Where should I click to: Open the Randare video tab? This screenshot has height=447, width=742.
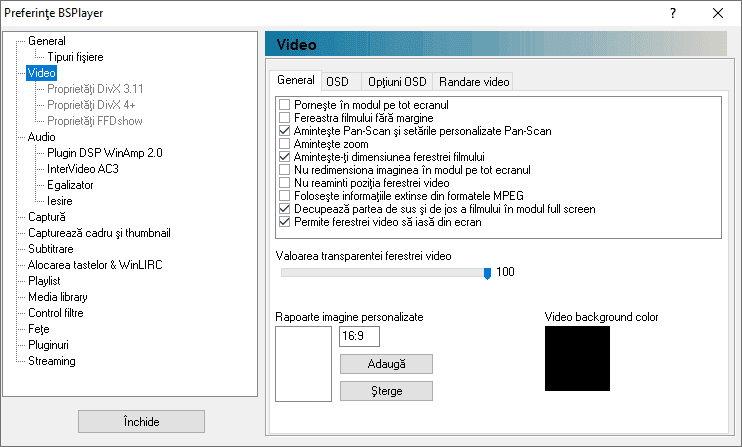[474, 81]
